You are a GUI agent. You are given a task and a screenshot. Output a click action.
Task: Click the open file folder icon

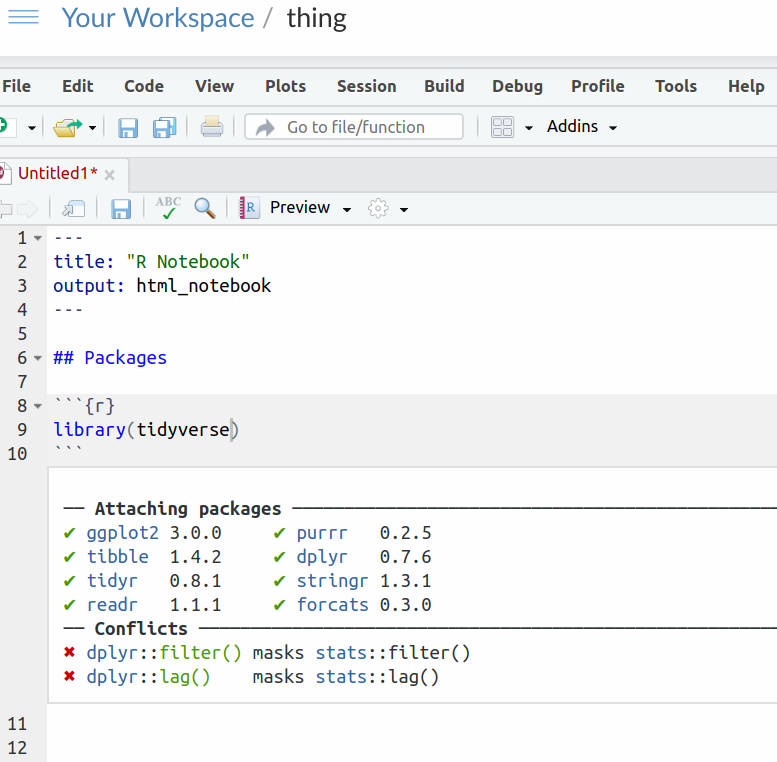pos(67,127)
